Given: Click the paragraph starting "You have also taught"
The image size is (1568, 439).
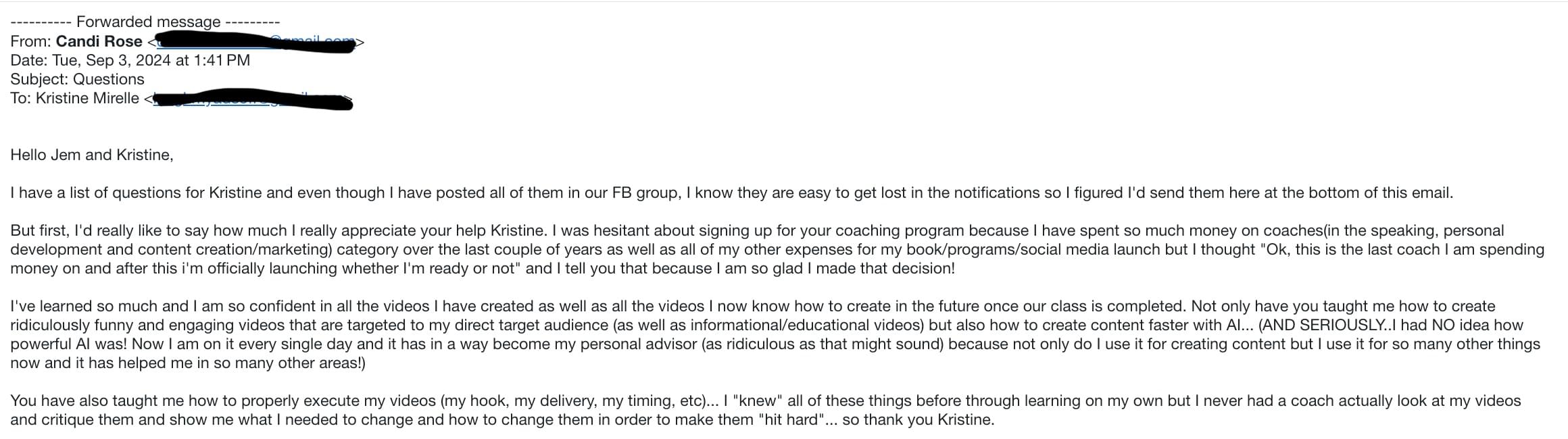Looking at the screenshot, I should tap(765, 410).
